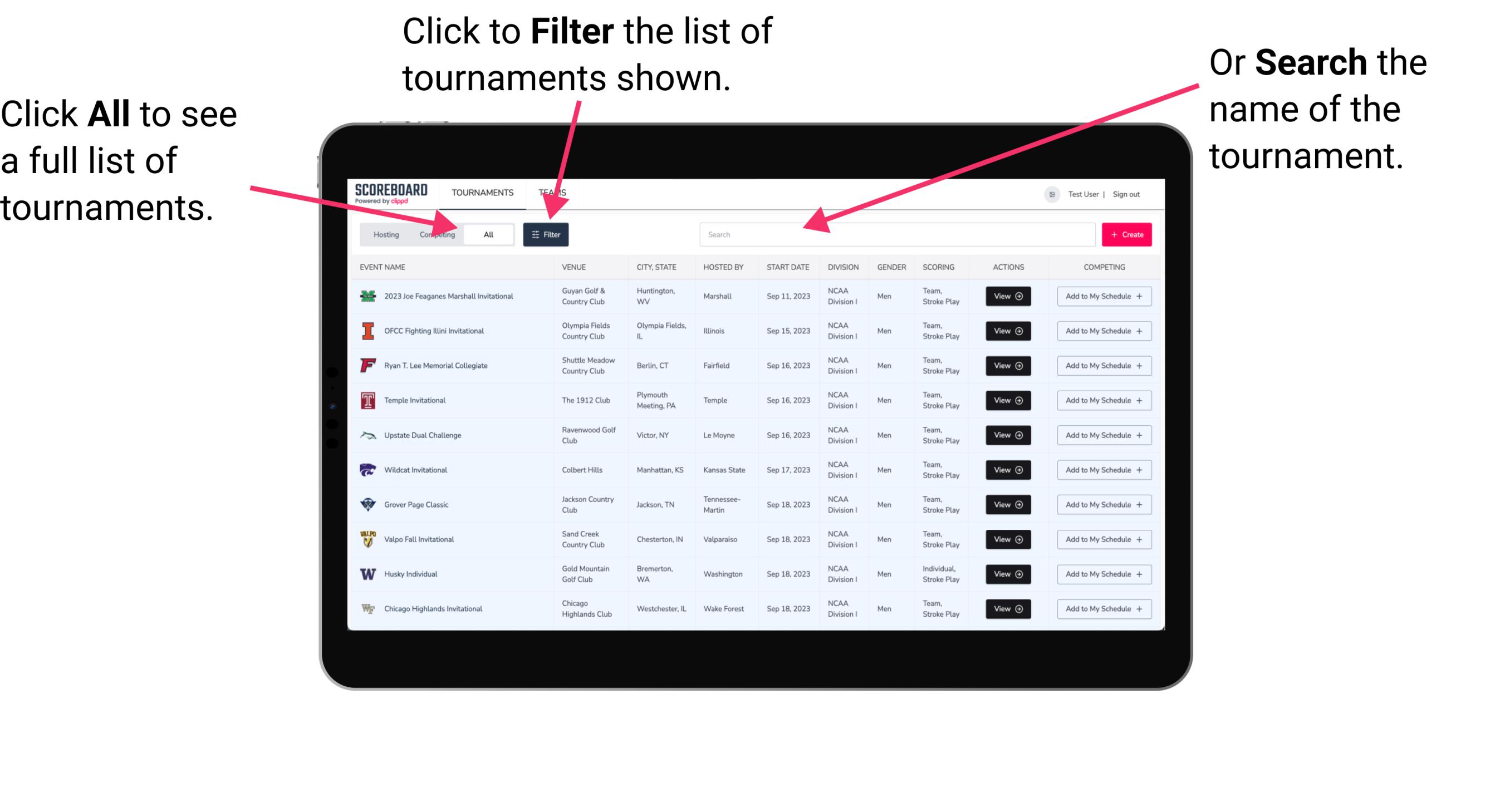Toggle to Hosting tournaments view
The width and height of the screenshot is (1510, 812).
tap(384, 234)
